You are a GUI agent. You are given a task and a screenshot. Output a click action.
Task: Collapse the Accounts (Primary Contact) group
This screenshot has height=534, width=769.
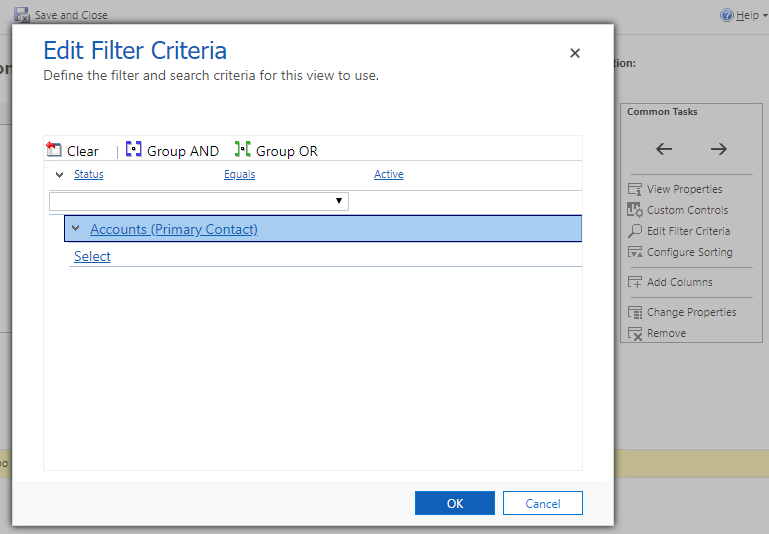coord(75,229)
